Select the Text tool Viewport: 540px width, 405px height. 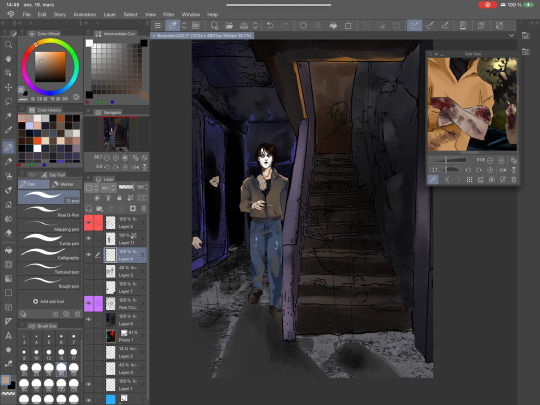(8, 335)
